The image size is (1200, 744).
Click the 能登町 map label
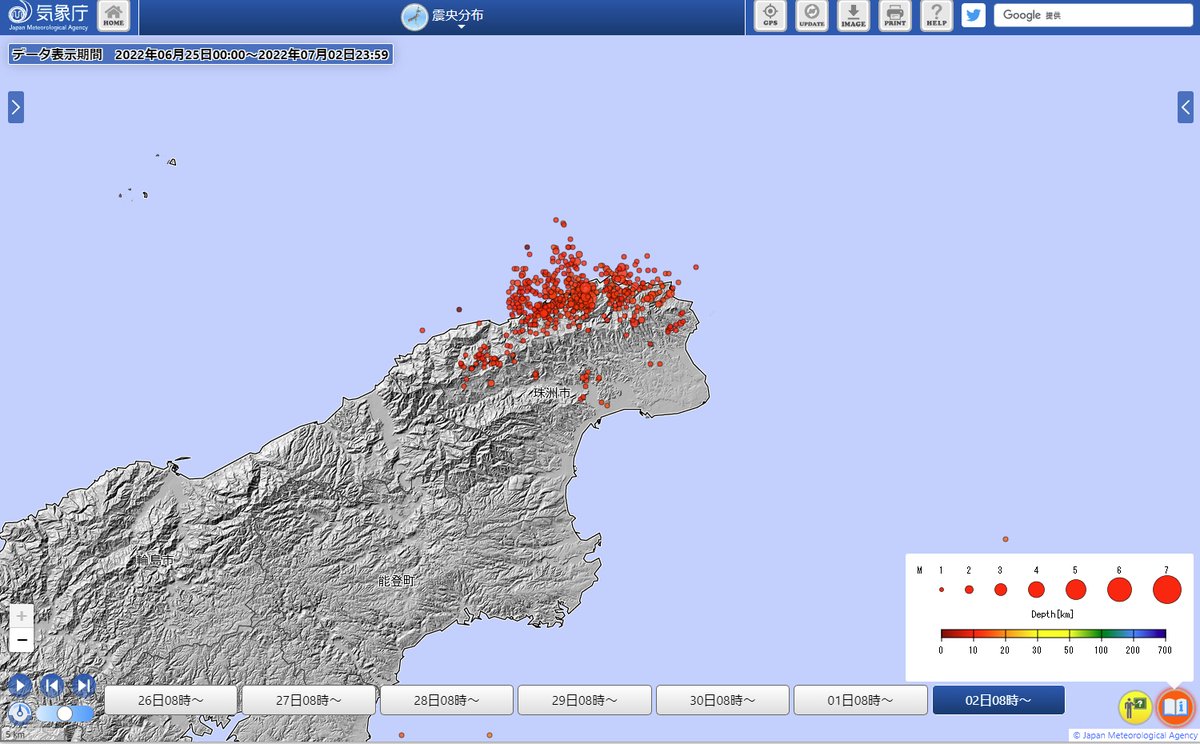click(x=396, y=580)
